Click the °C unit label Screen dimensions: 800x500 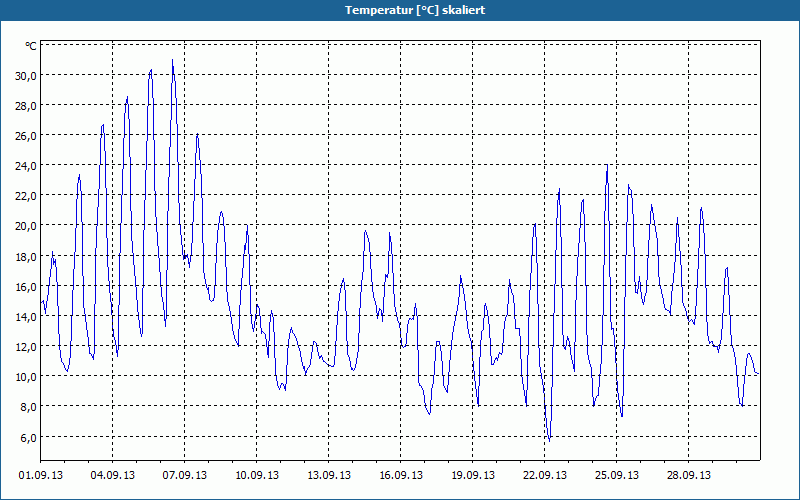[31, 46]
